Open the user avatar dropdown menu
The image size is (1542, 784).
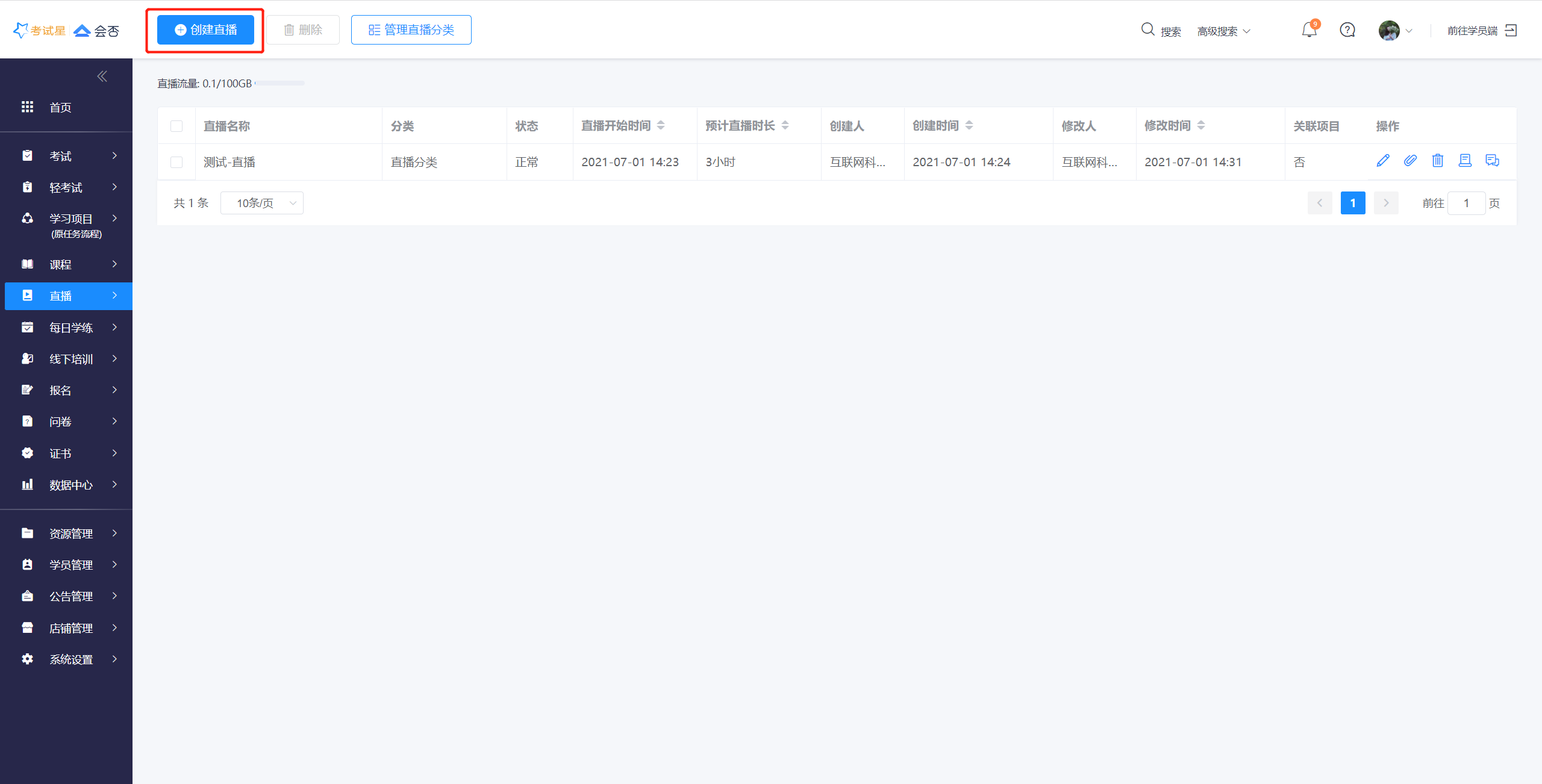1395,30
